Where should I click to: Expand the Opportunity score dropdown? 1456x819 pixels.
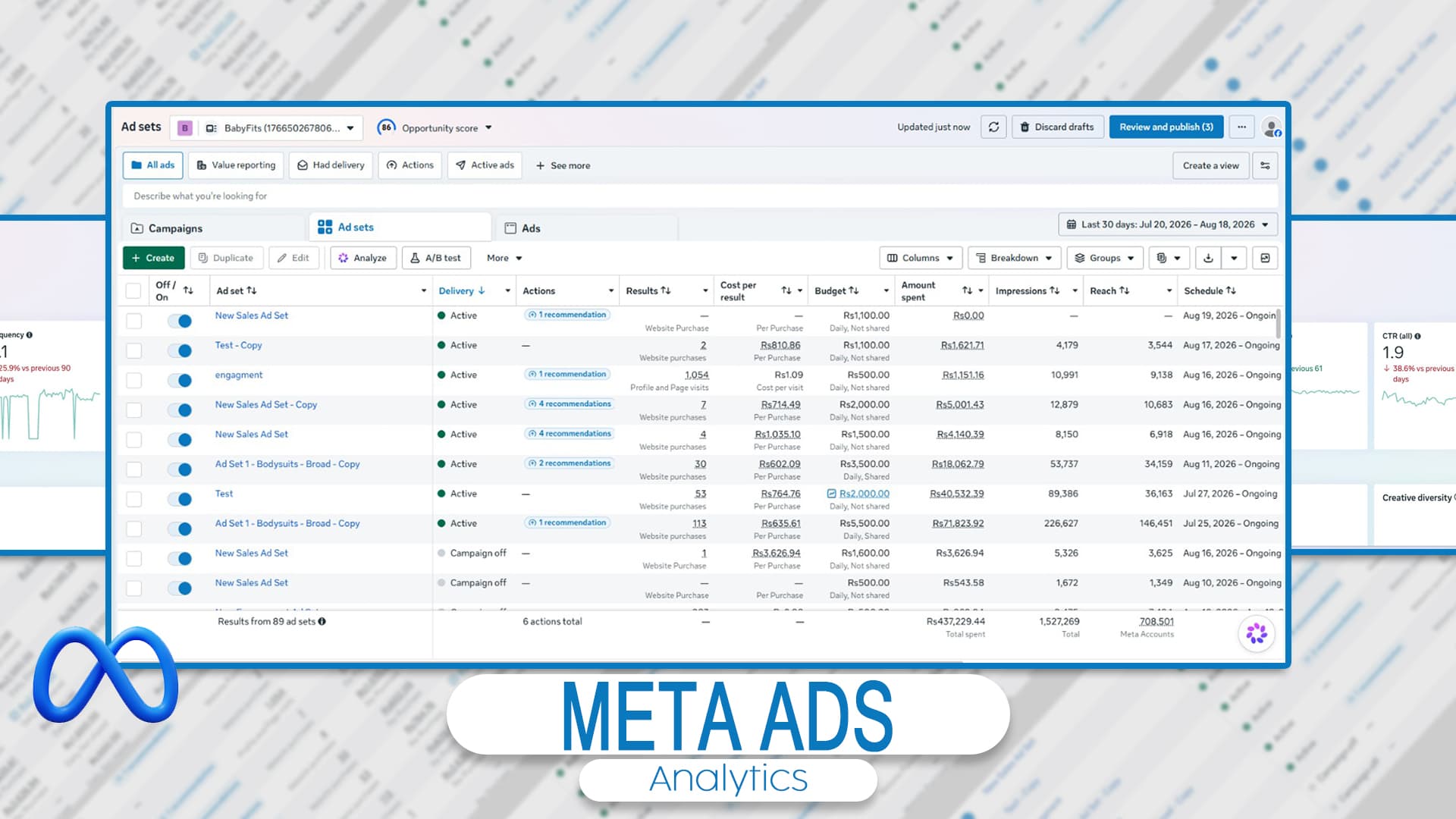tap(488, 128)
